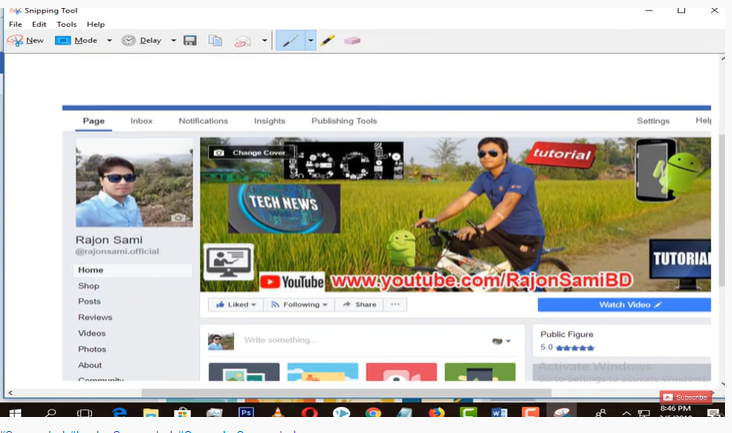
Task: Click the Share button
Action: (x=359, y=305)
